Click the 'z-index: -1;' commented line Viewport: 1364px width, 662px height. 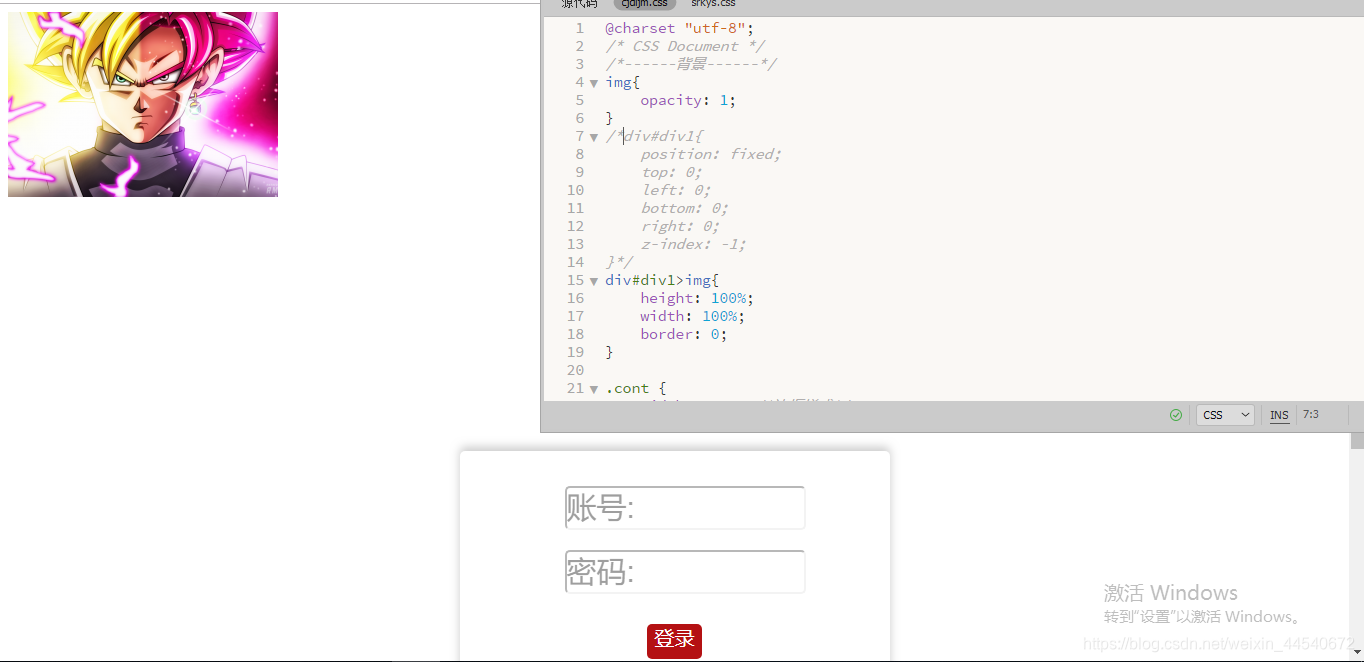[x=693, y=244]
